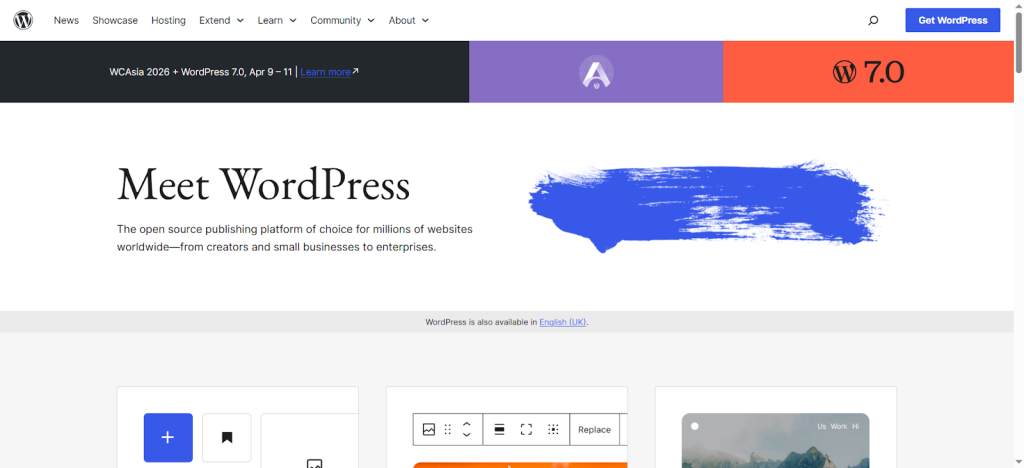Click the scrollbar up arrow
The width and height of the screenshot is (1024, 468).
1019,5
